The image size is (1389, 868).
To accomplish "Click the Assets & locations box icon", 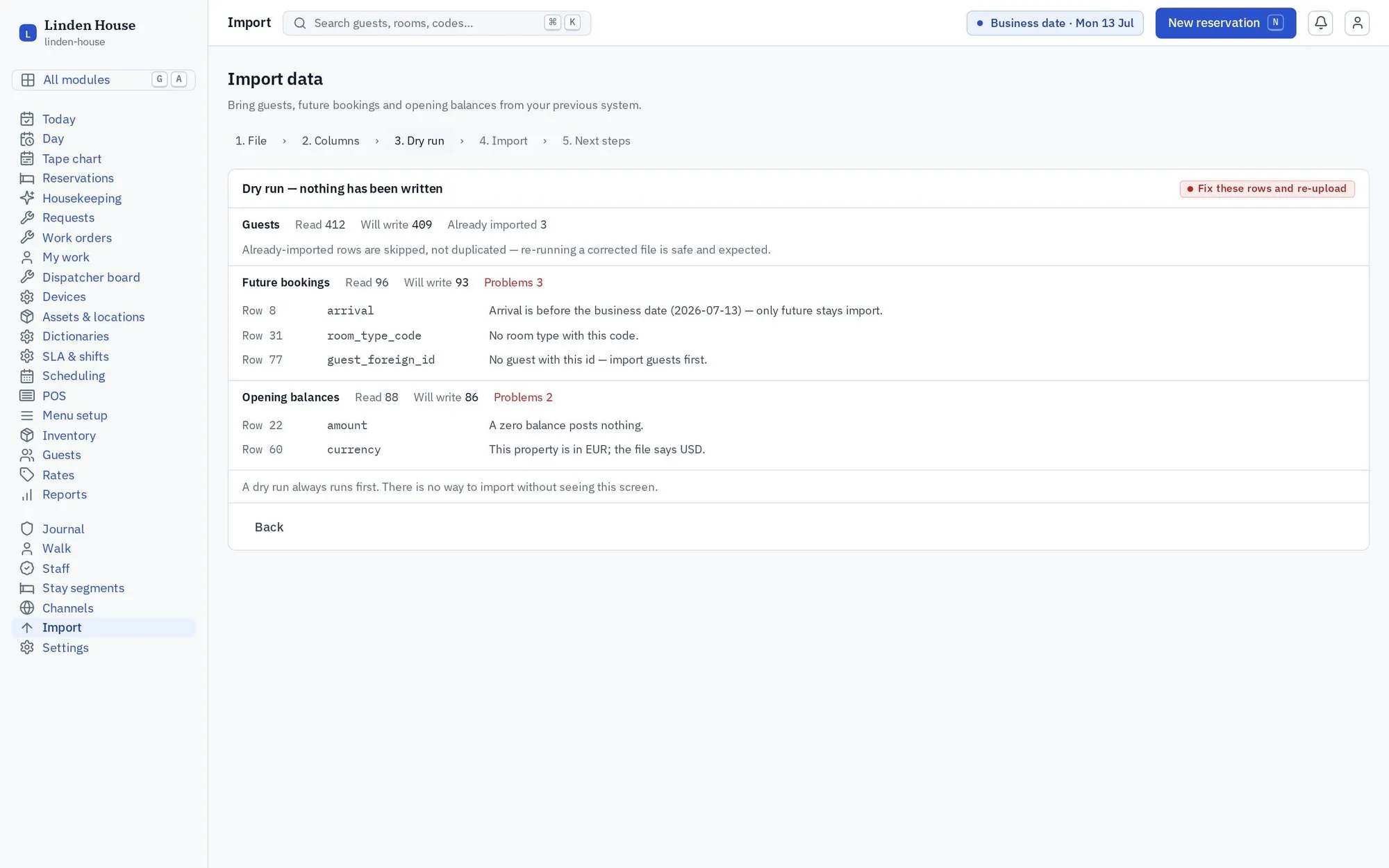I will (x=27, y=317).
